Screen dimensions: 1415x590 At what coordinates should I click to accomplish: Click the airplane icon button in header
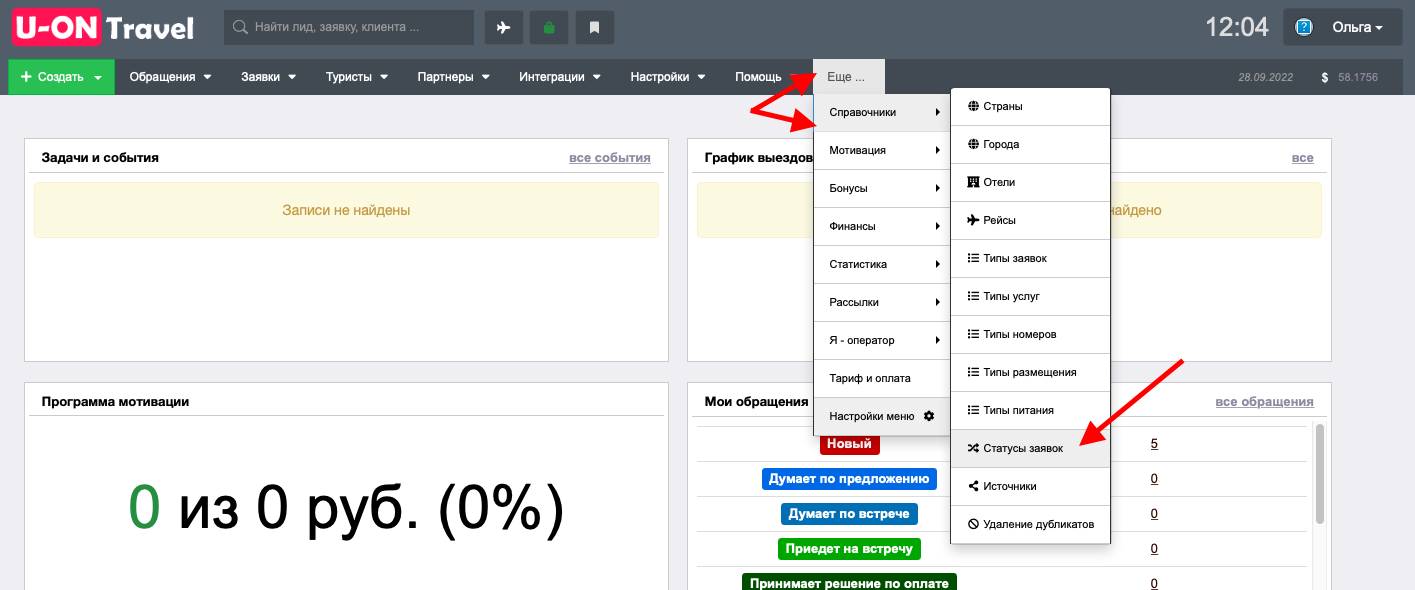504,27
